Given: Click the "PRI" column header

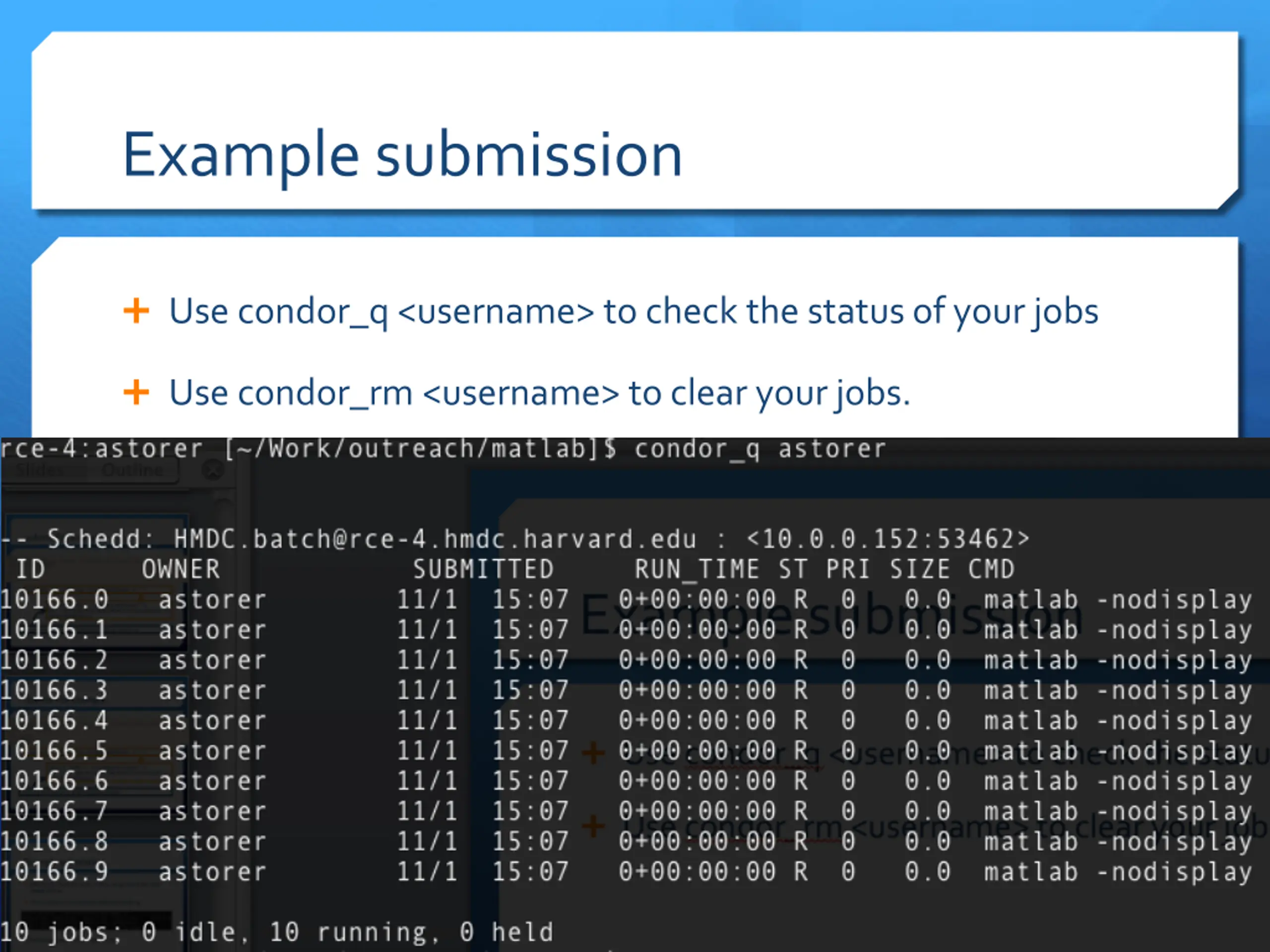Looking at the screenshot, I should point(848,569).
